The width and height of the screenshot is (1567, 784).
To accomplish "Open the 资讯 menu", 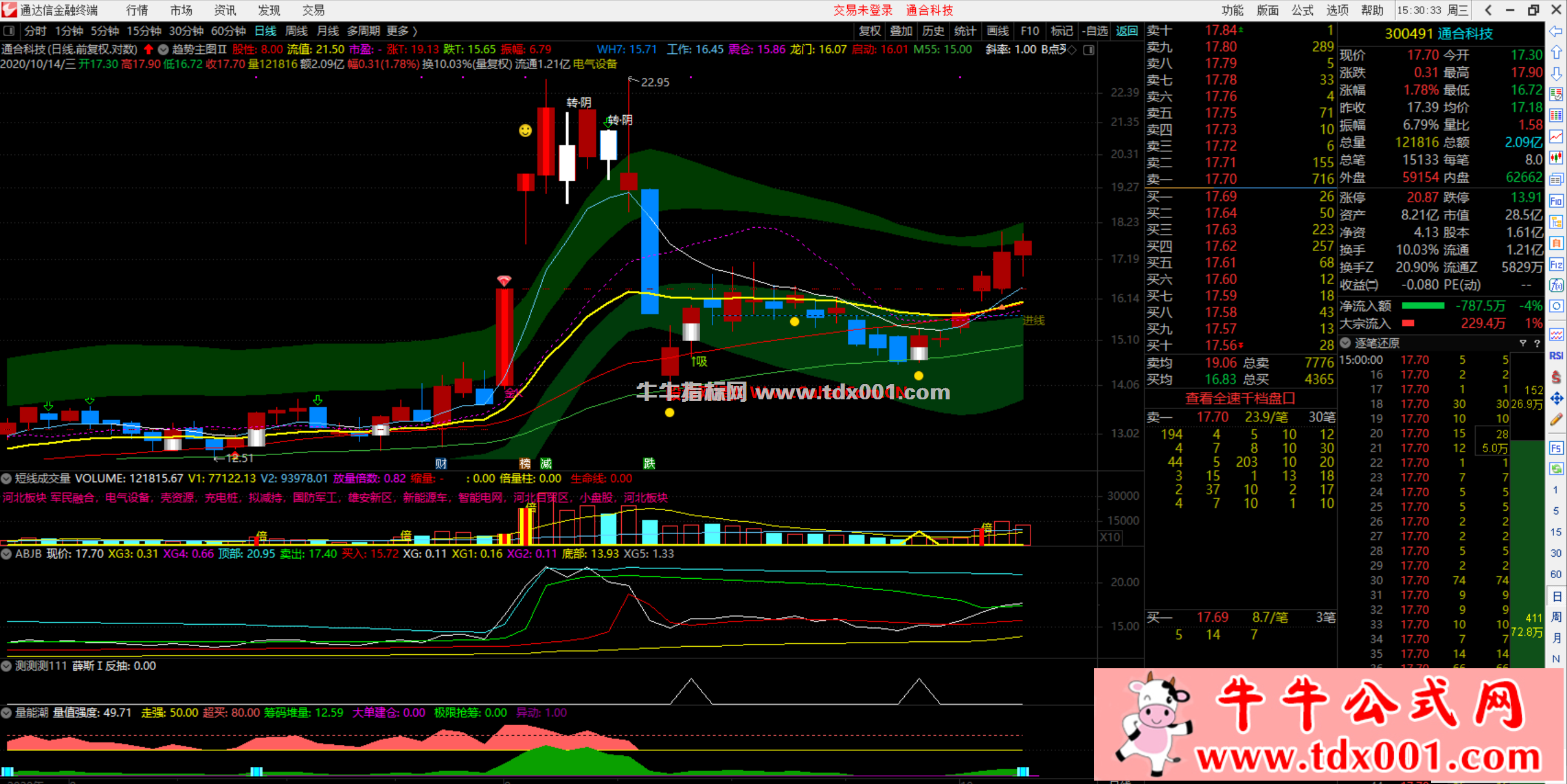I will coord(225,10).
